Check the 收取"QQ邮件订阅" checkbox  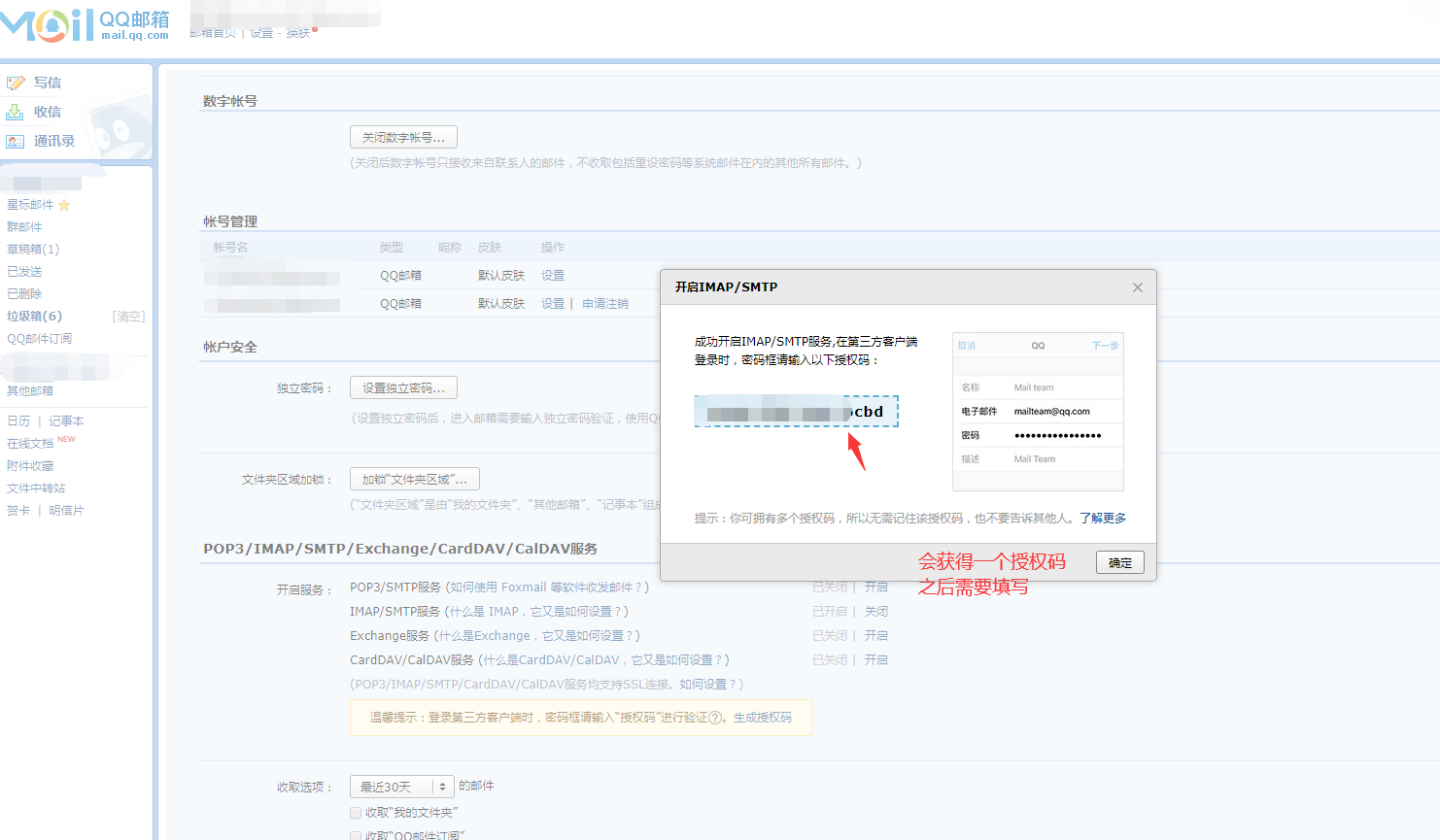tap(356, 835)
